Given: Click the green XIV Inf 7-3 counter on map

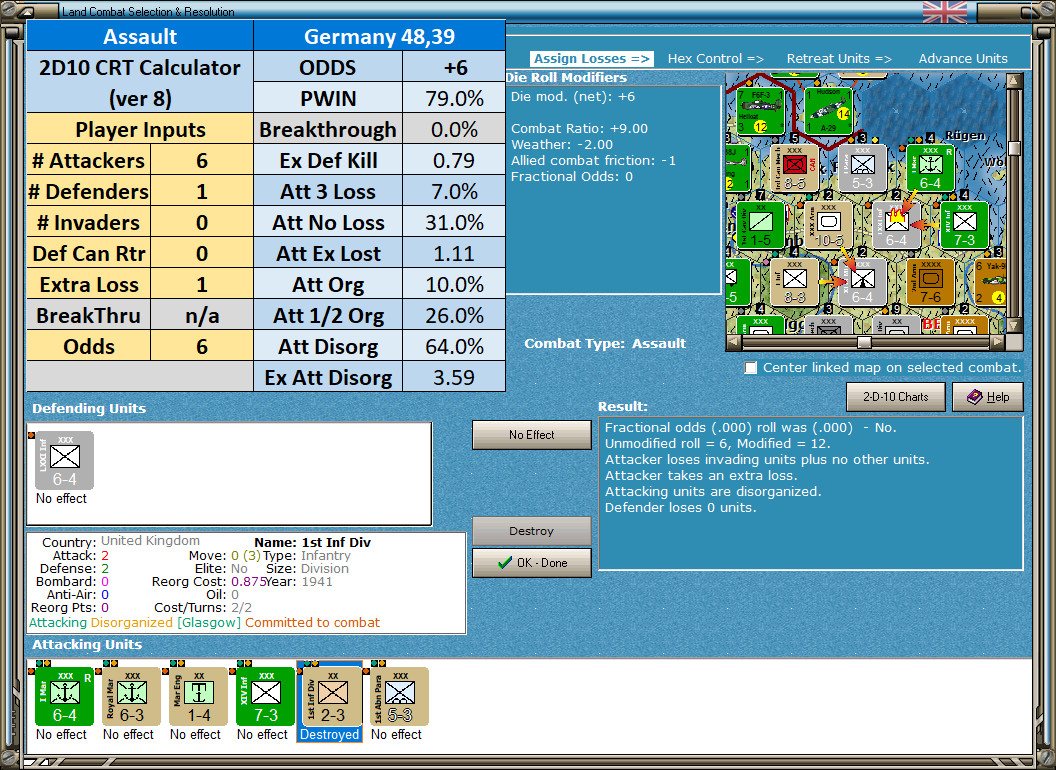Looking at the screenshot, I should [x=964, y=226].
